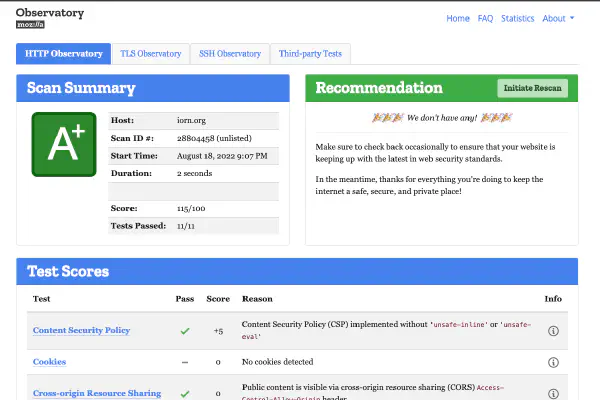Click the Score column header
The width and height of the screenshot is (600, 400).
218,299
